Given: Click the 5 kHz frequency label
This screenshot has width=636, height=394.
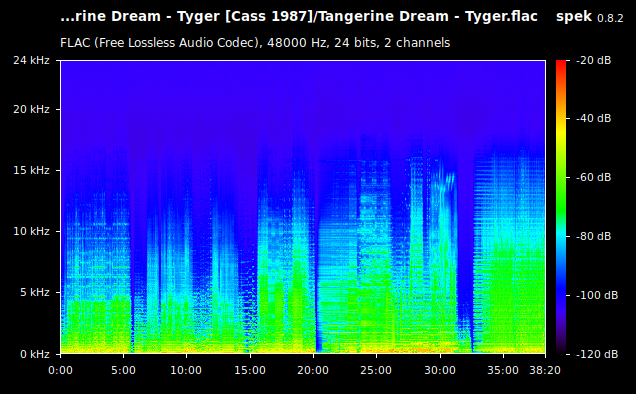Looking at the screenshot, I should [34, 293].
